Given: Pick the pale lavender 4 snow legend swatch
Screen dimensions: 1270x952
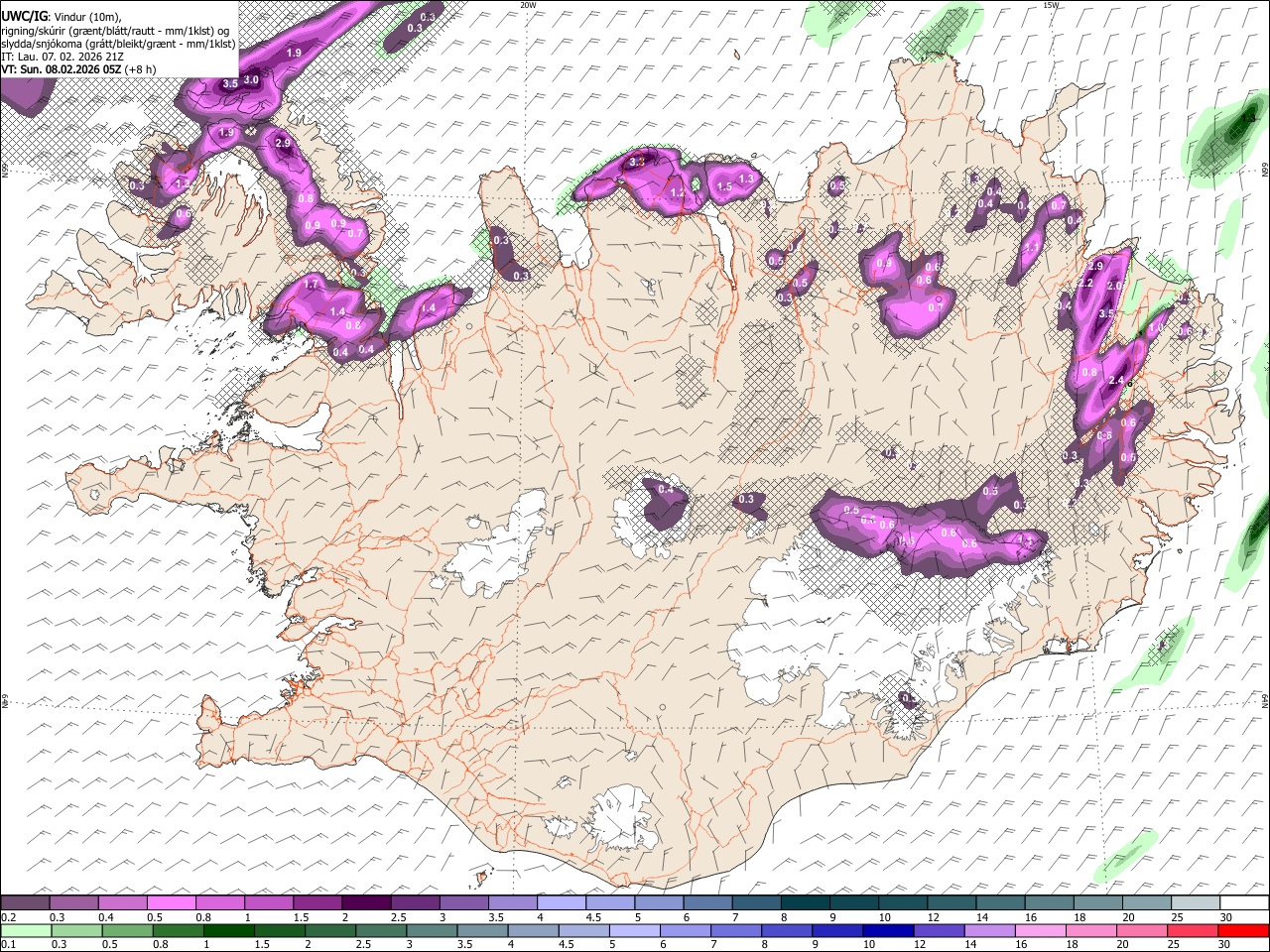Looking at the screenshot, I should (x=562, y=903).
